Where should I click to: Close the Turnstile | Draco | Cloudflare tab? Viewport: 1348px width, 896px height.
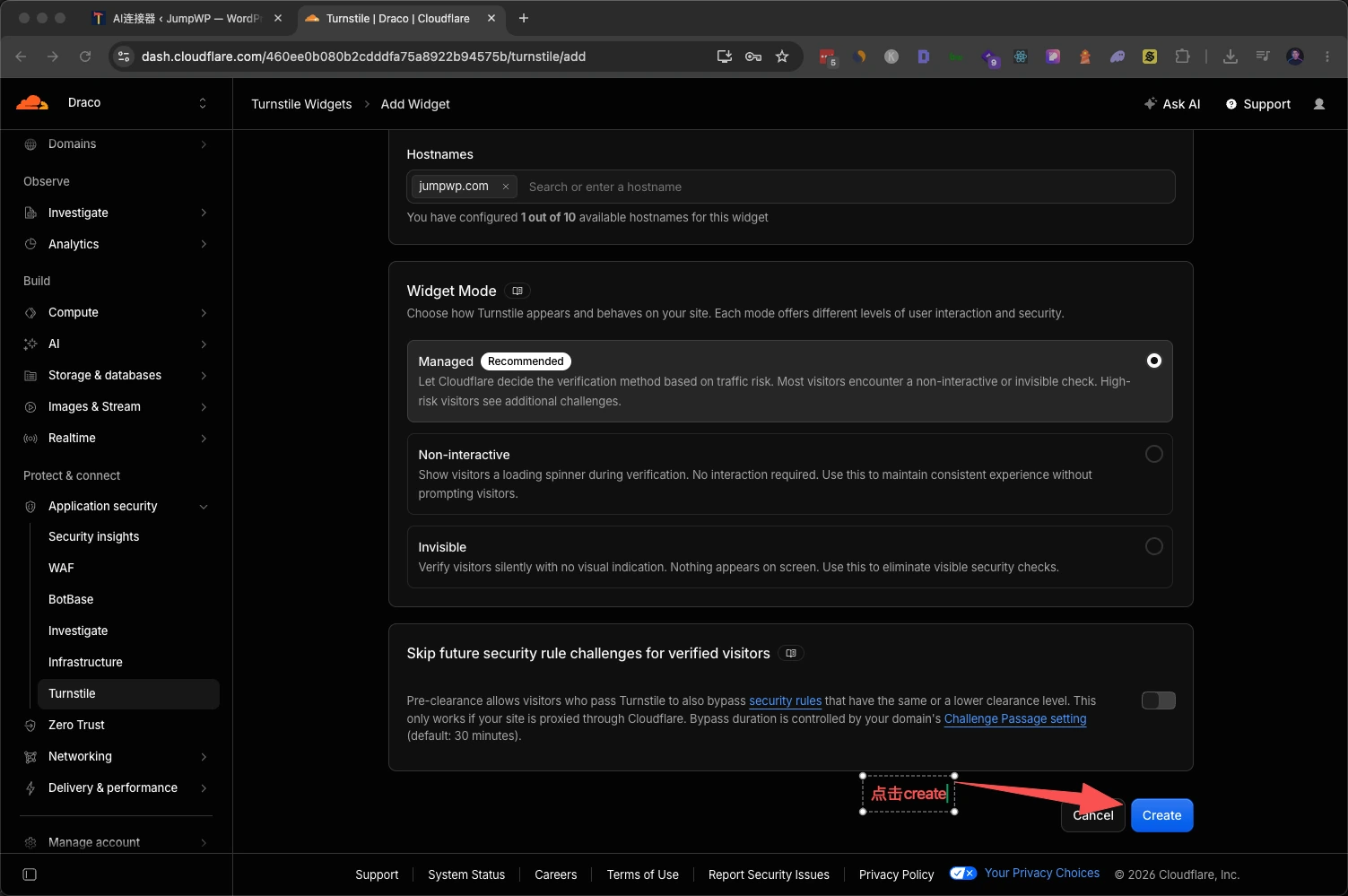491,18
